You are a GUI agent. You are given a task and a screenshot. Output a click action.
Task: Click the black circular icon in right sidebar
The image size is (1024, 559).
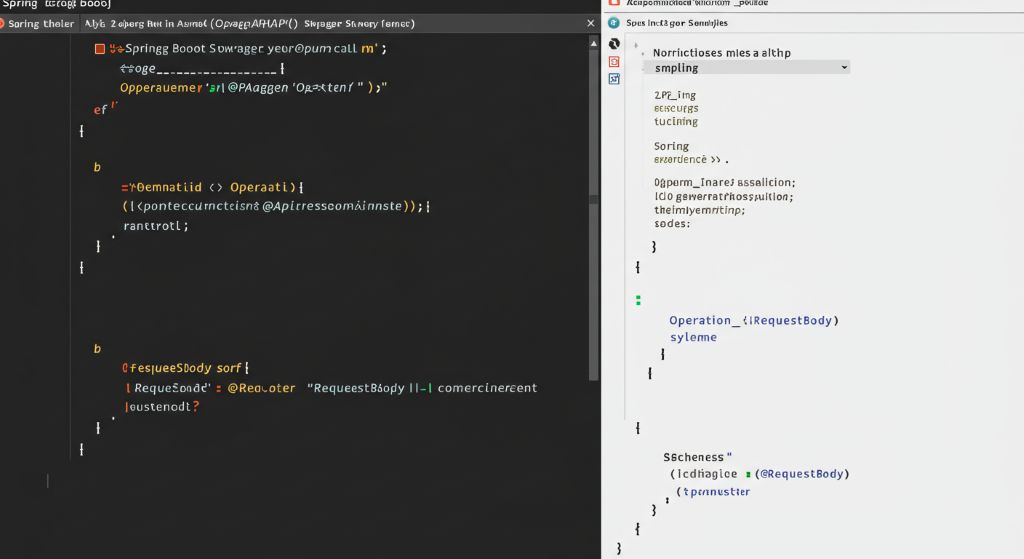click(614, 43)
